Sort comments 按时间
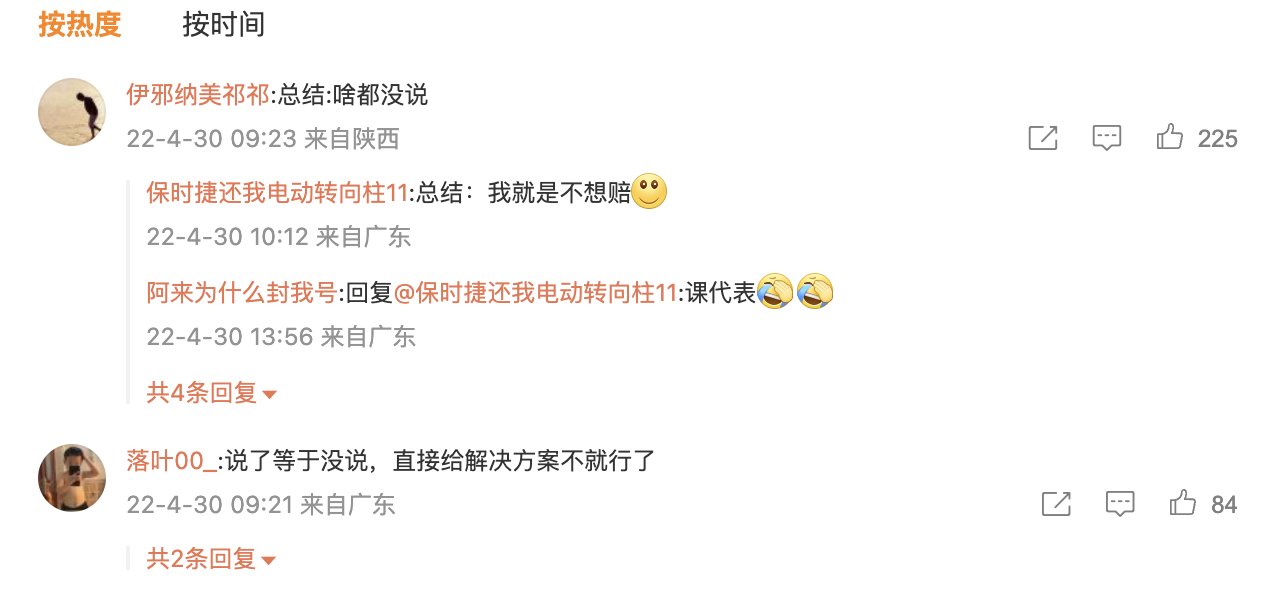 223,24
